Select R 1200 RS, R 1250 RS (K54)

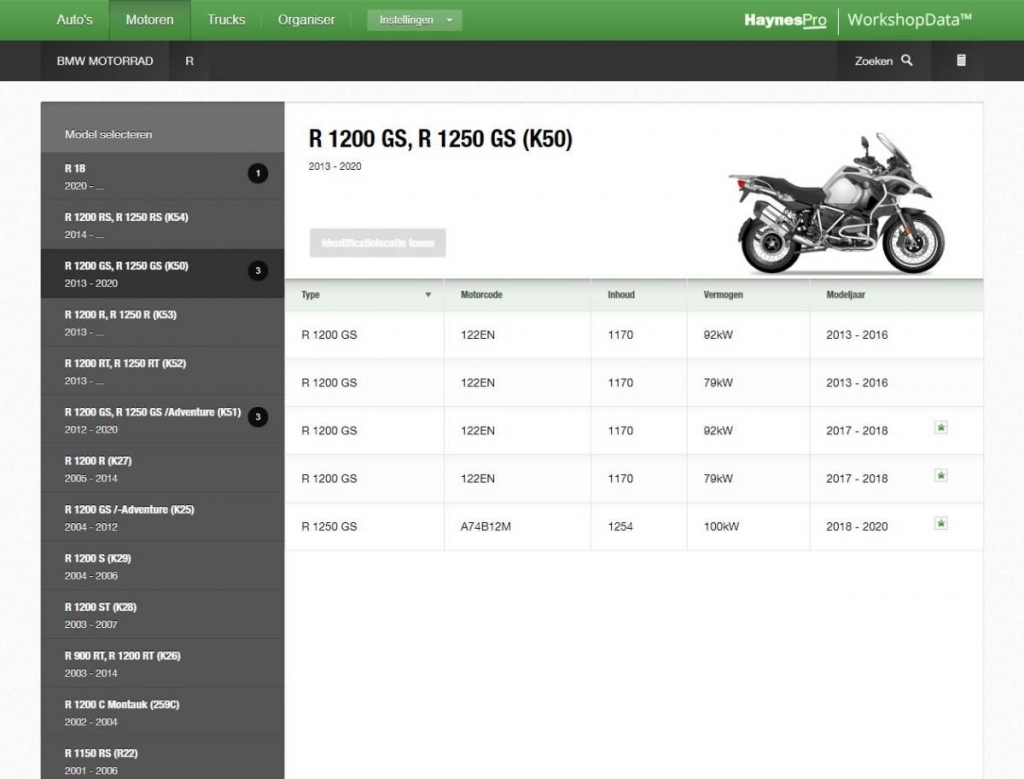coord(163,225)
